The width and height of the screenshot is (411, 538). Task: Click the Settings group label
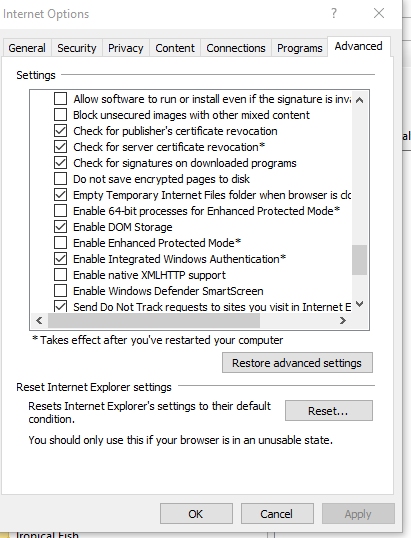pyautogui.click(x=36, y=75)
